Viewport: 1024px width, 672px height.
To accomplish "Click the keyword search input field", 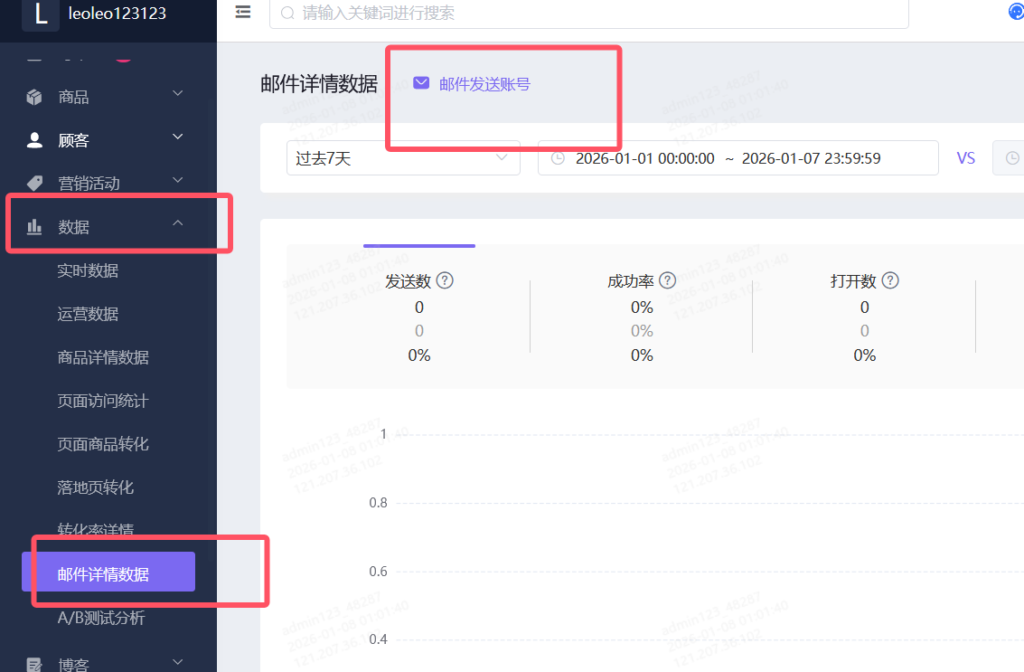I will [590, 13].
